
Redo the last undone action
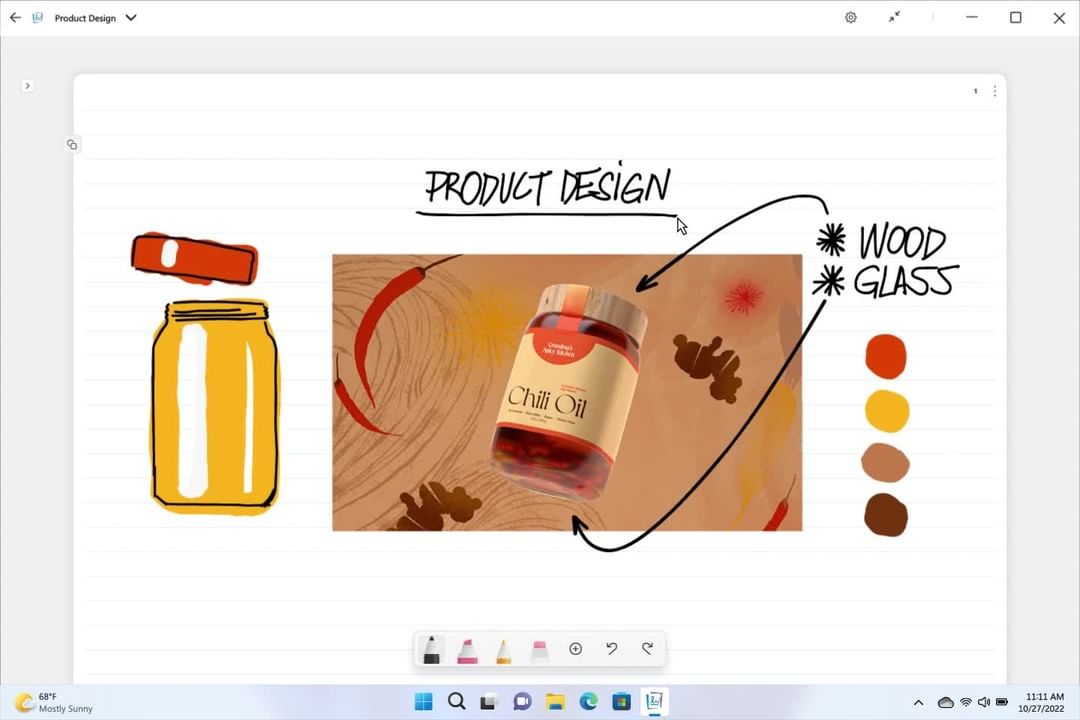point(647,649)
